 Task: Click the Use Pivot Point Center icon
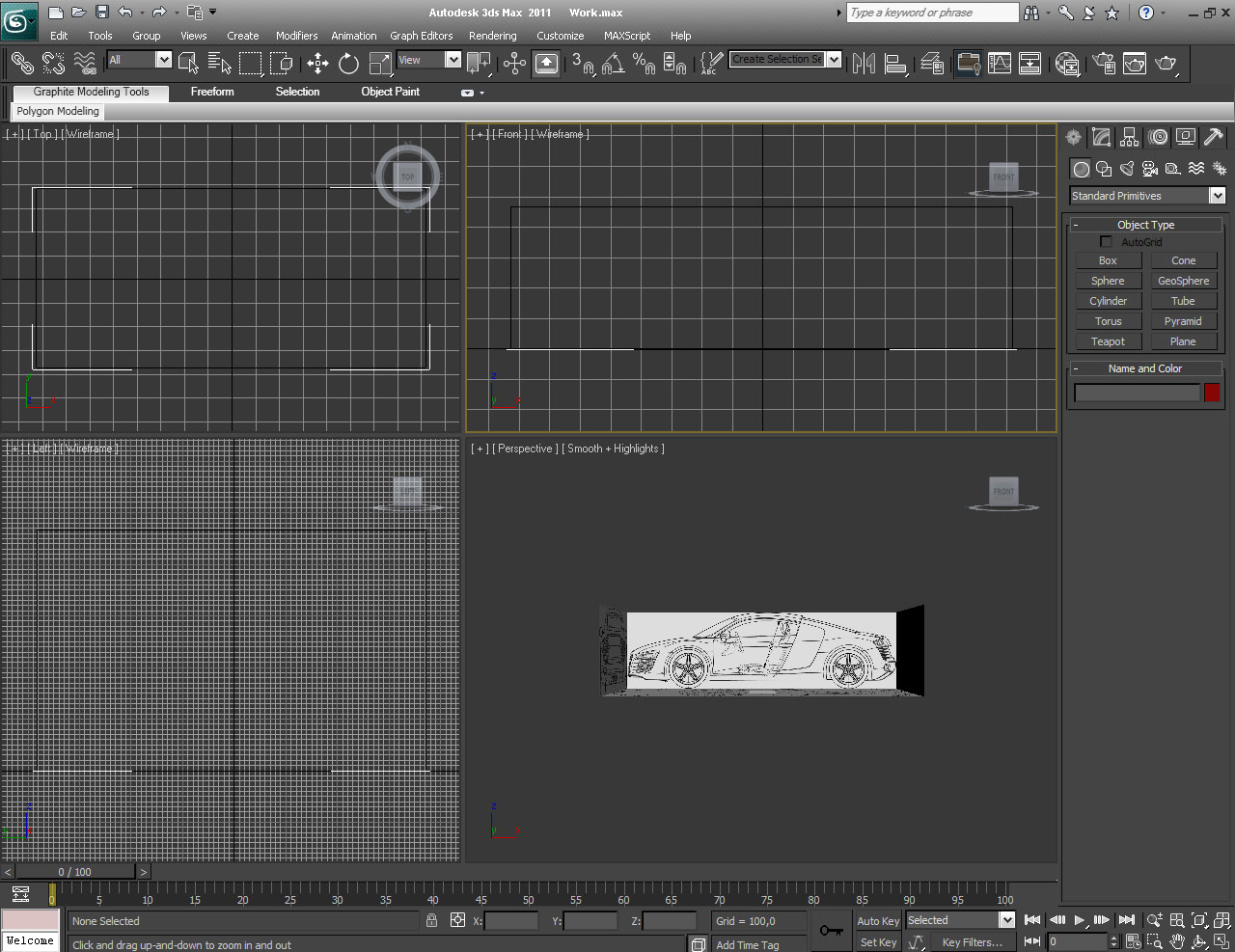point(479,64)
